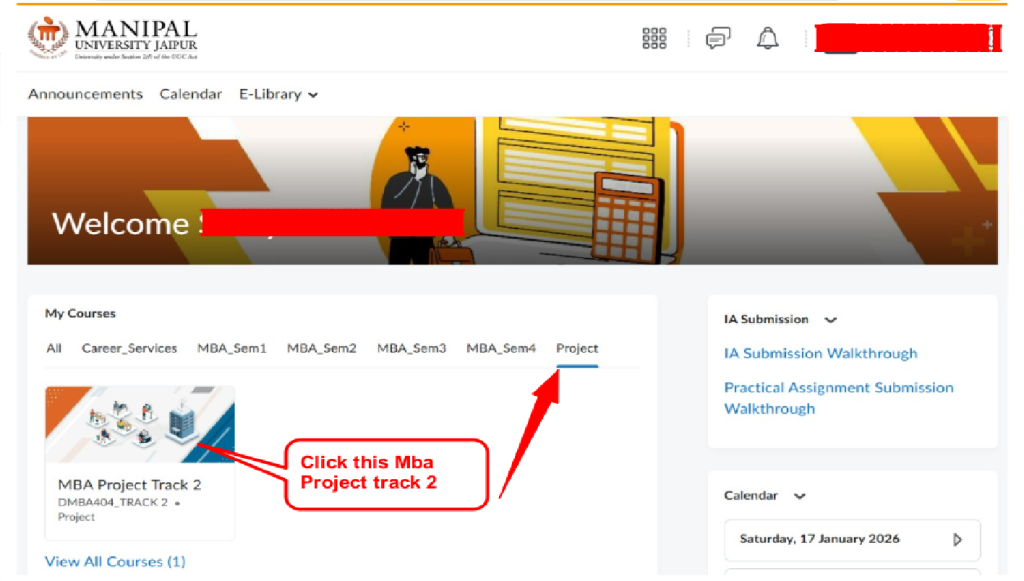Select the MBA_Sem4 tab
This screenshot has height=581, width=1024.
501,349
